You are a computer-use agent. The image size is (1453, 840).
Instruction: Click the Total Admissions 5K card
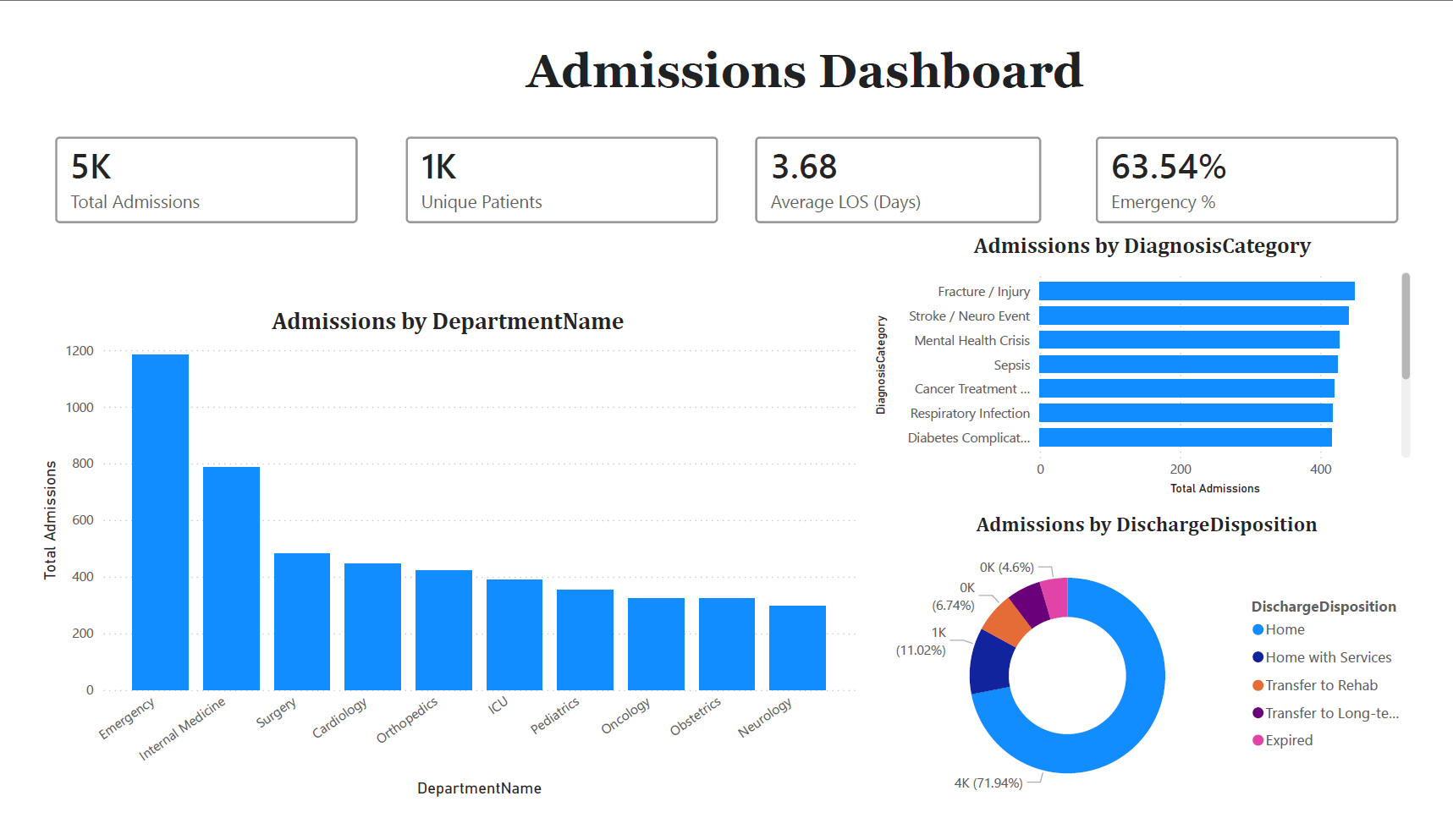point(206,180)
